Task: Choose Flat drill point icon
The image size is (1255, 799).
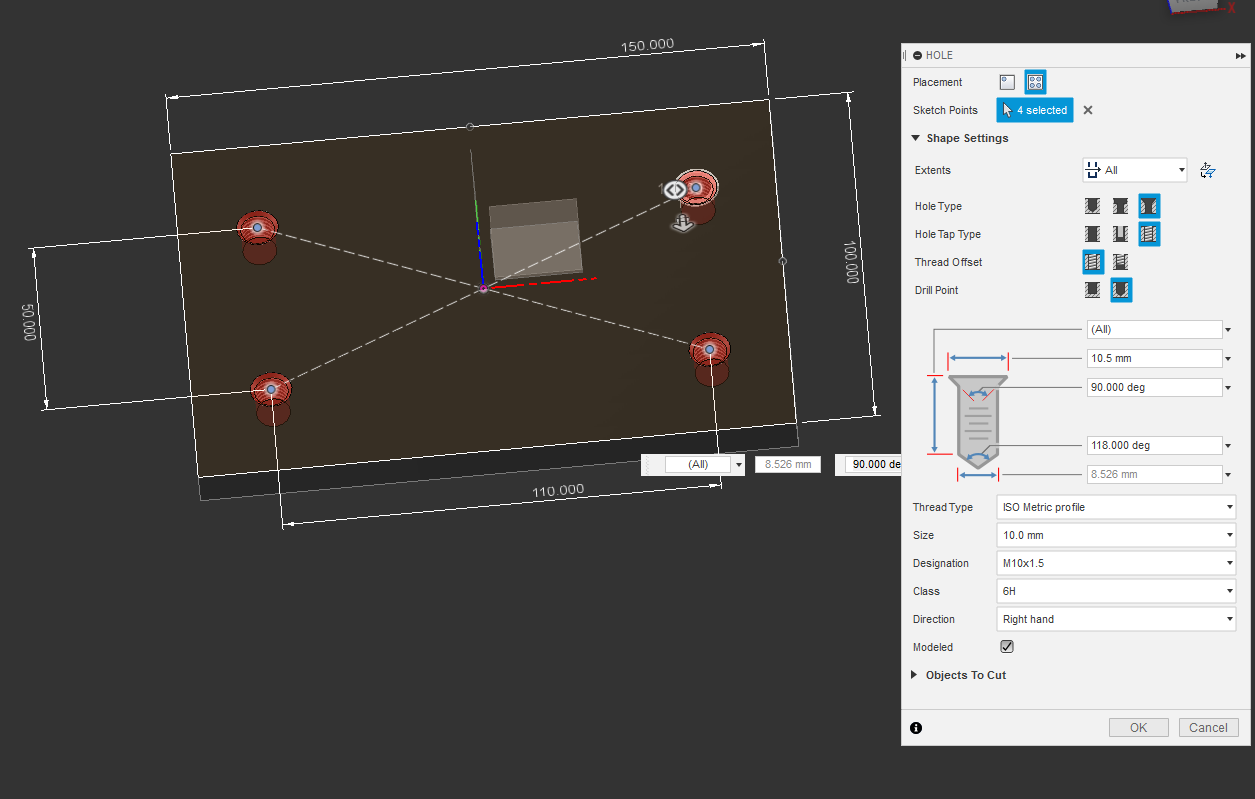Action: [x=1093, y=290]
